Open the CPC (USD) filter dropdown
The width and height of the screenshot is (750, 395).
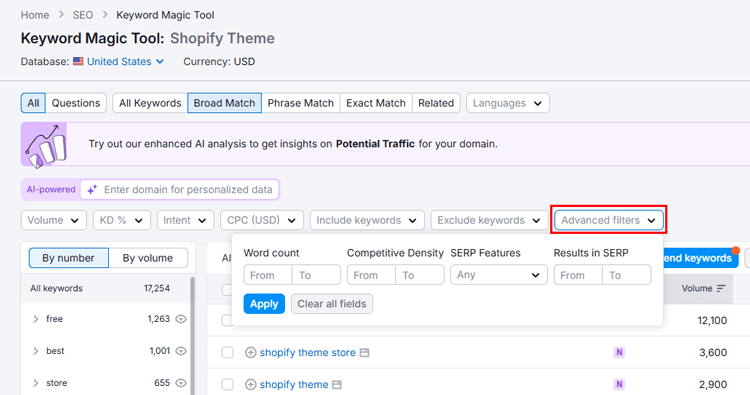[x=262, y=220]
